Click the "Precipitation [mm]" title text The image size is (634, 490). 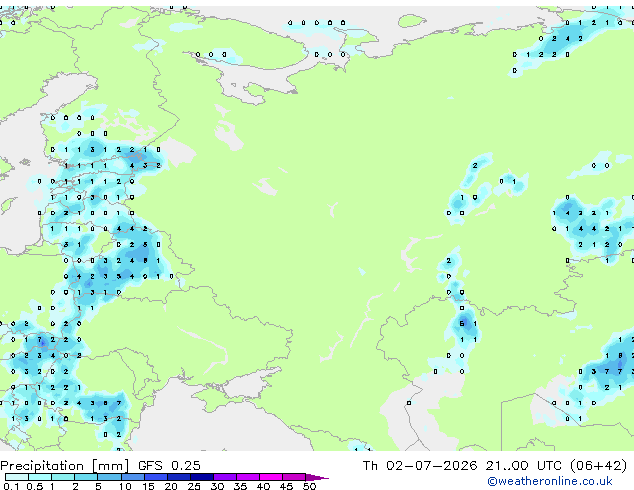[64, 466]
